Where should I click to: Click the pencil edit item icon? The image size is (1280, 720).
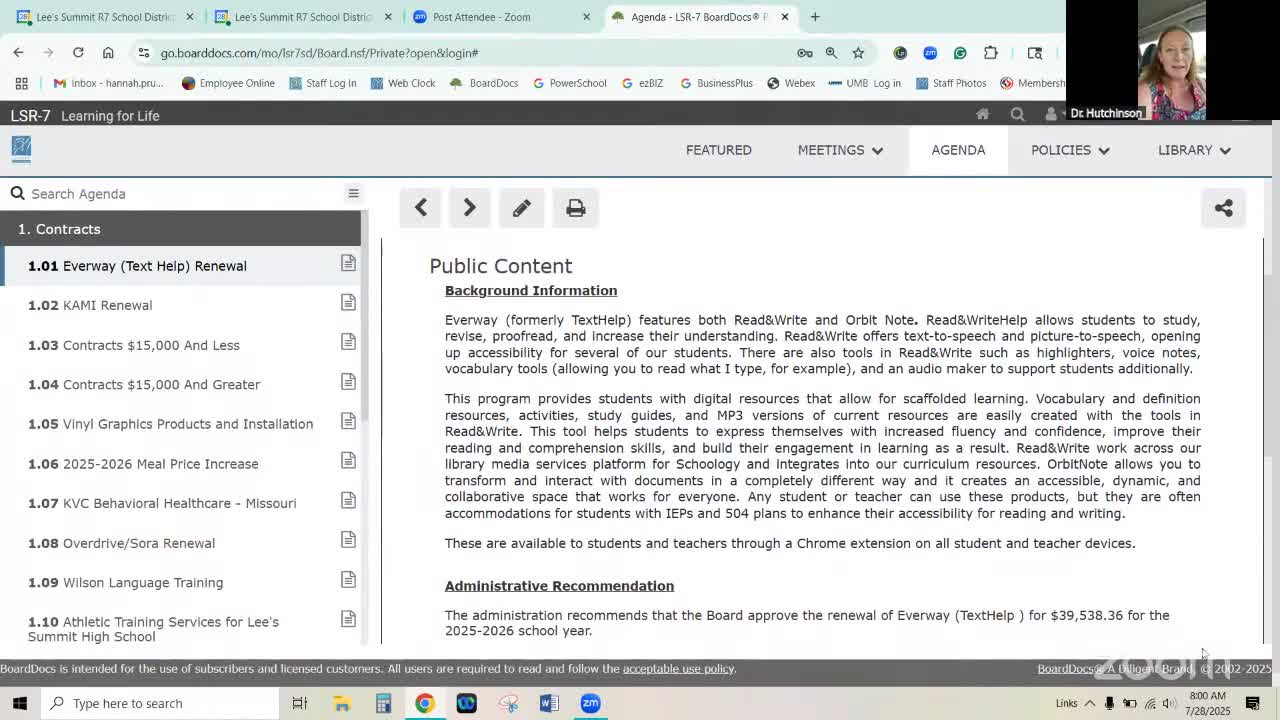point(521,208)
